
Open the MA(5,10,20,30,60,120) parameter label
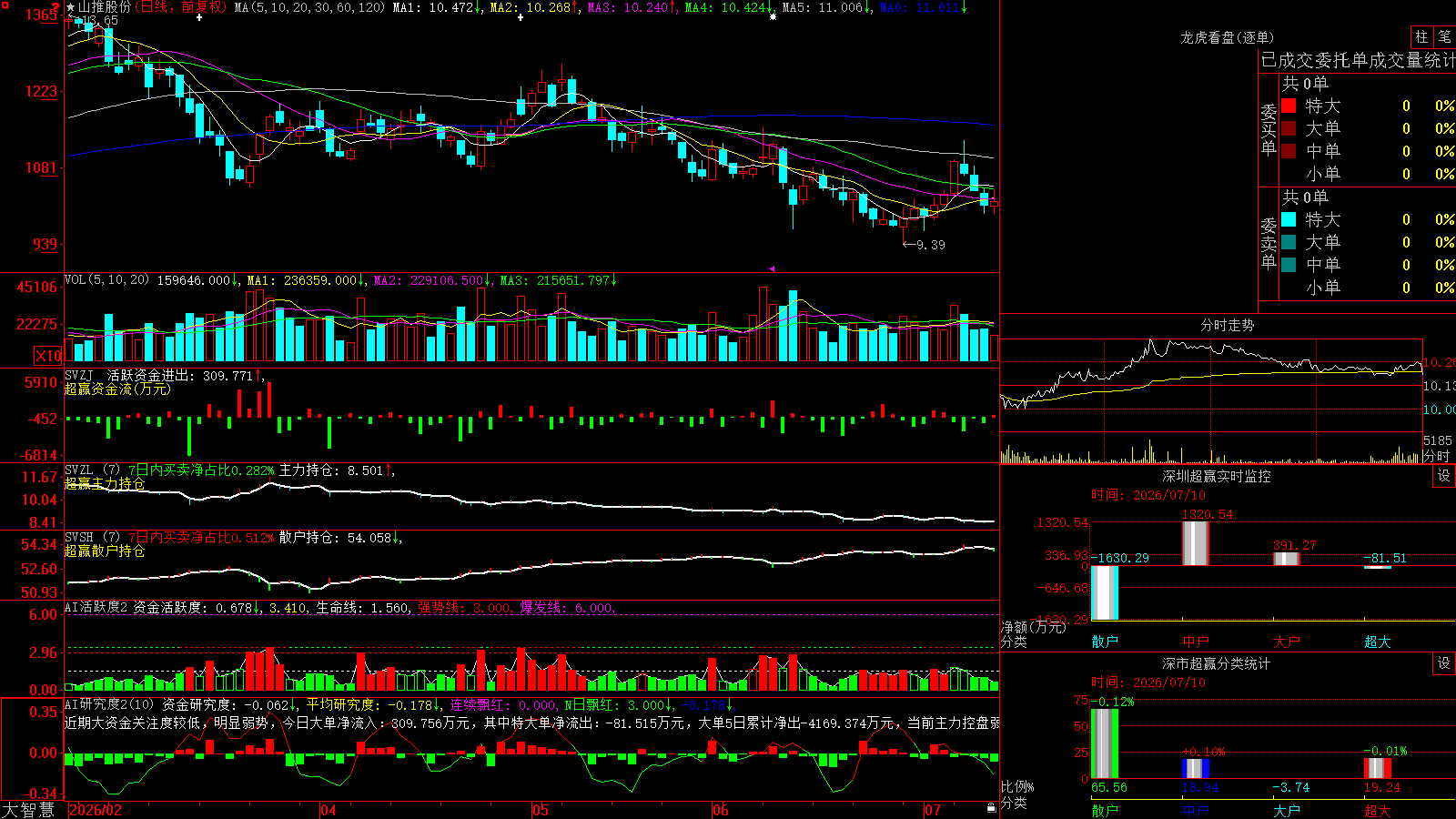coord(309,7)
